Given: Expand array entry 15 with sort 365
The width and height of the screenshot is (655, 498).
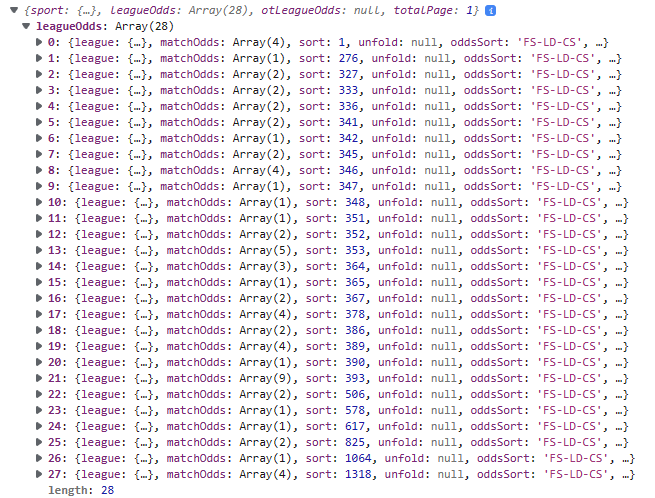Looking at the screenshot, I should click(39, 282).
